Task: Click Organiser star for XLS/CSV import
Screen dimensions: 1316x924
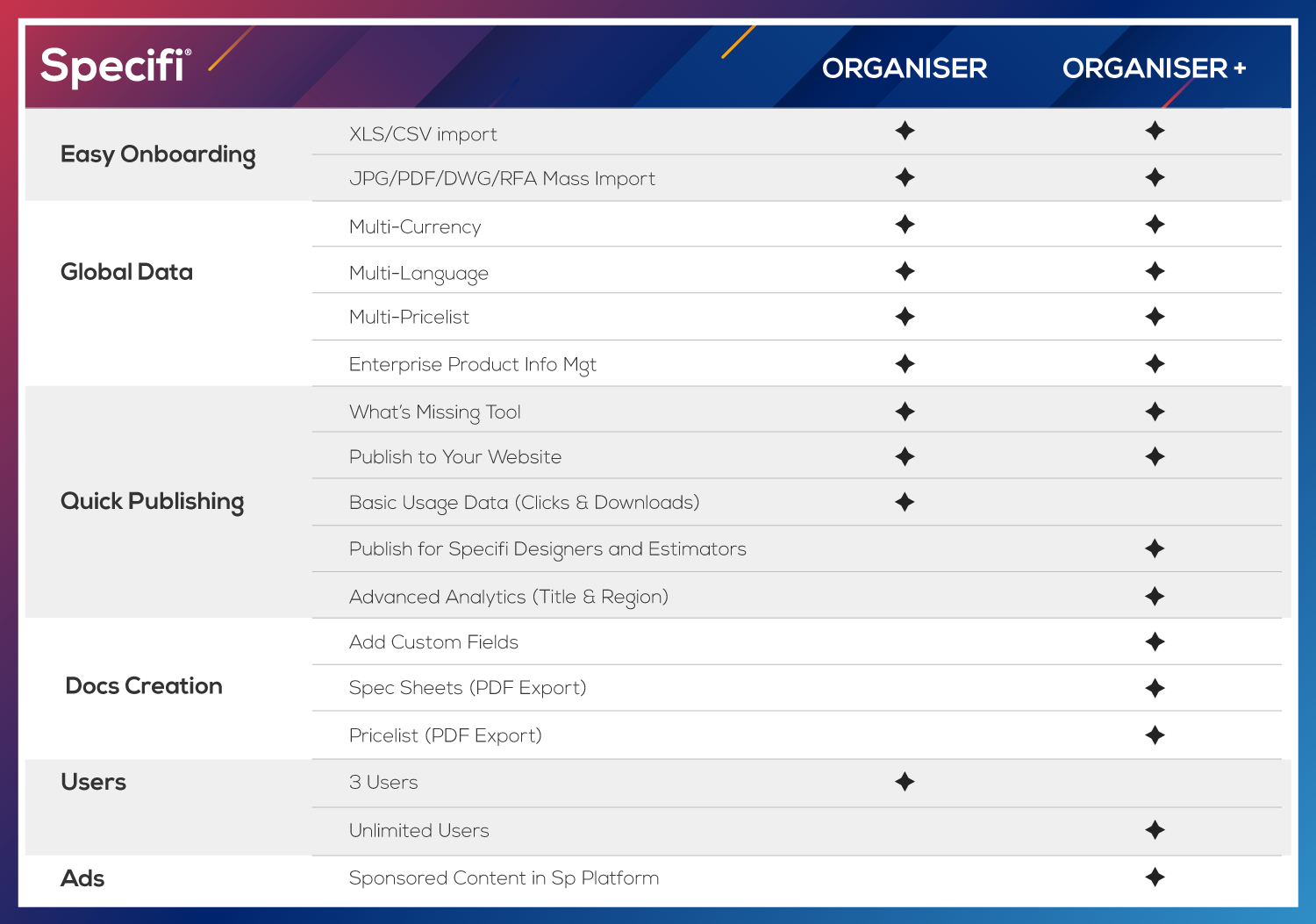Action: coord(905,131)
